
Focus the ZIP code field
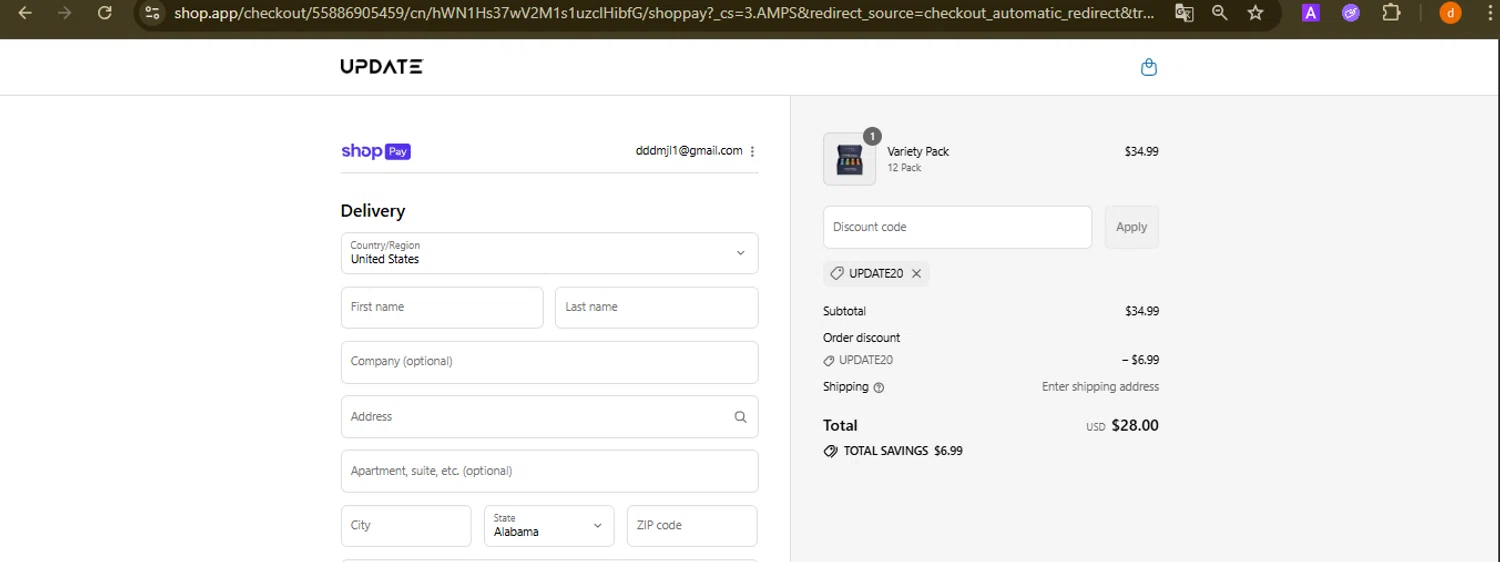(692, 525)
